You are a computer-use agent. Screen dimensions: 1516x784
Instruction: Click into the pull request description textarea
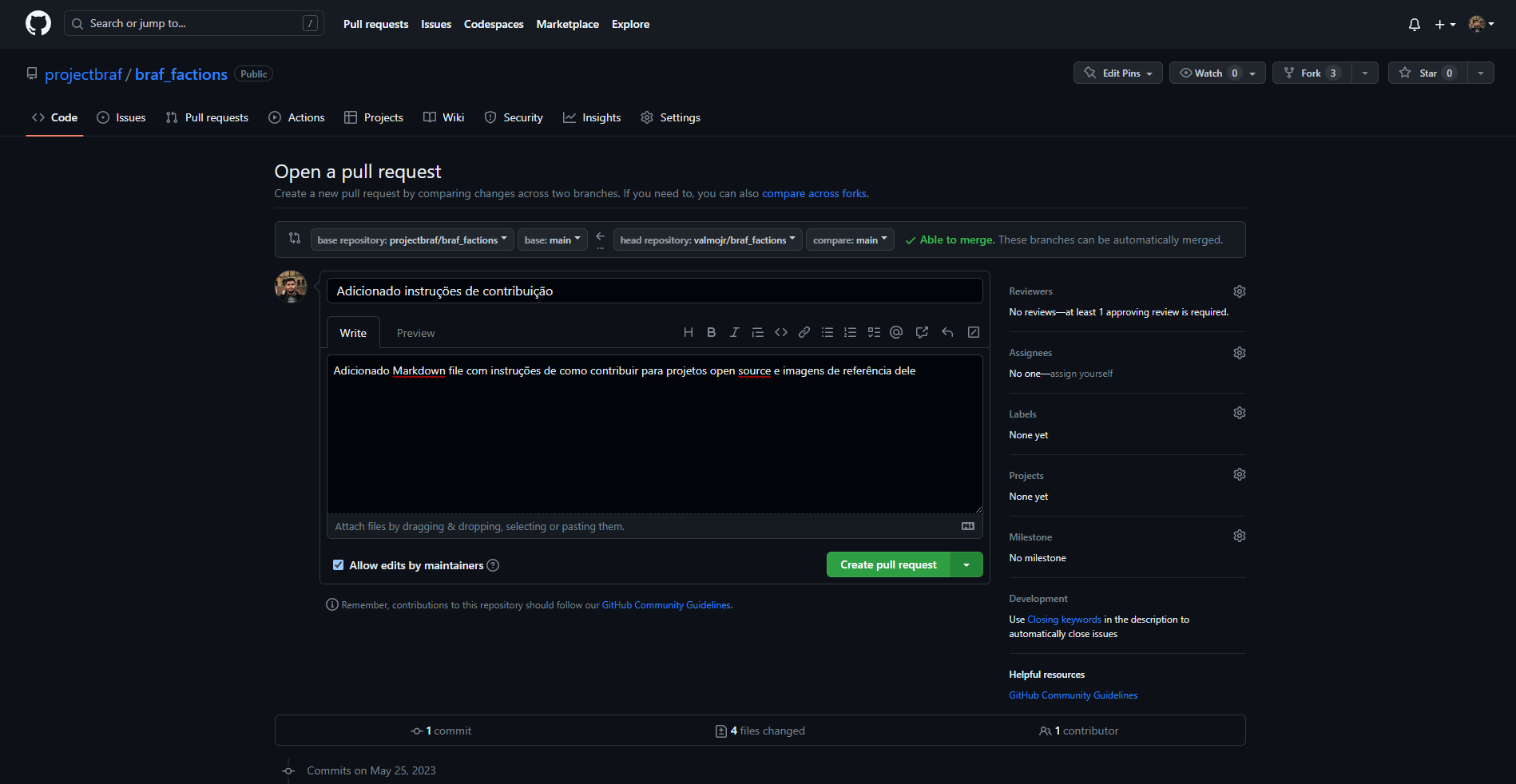point(654,434)
